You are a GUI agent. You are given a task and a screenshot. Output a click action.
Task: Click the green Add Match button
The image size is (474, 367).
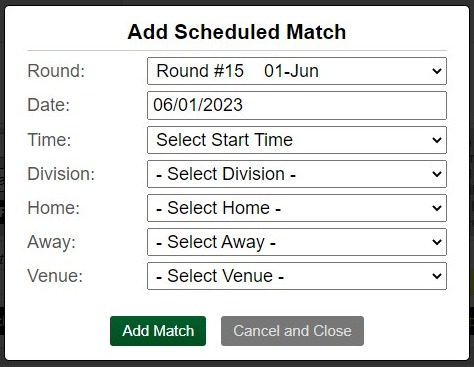click(158, 331)
